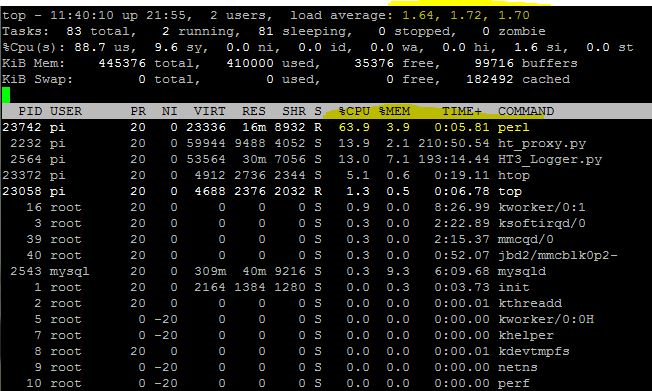Select the %CPU column header

coord(354,111)
